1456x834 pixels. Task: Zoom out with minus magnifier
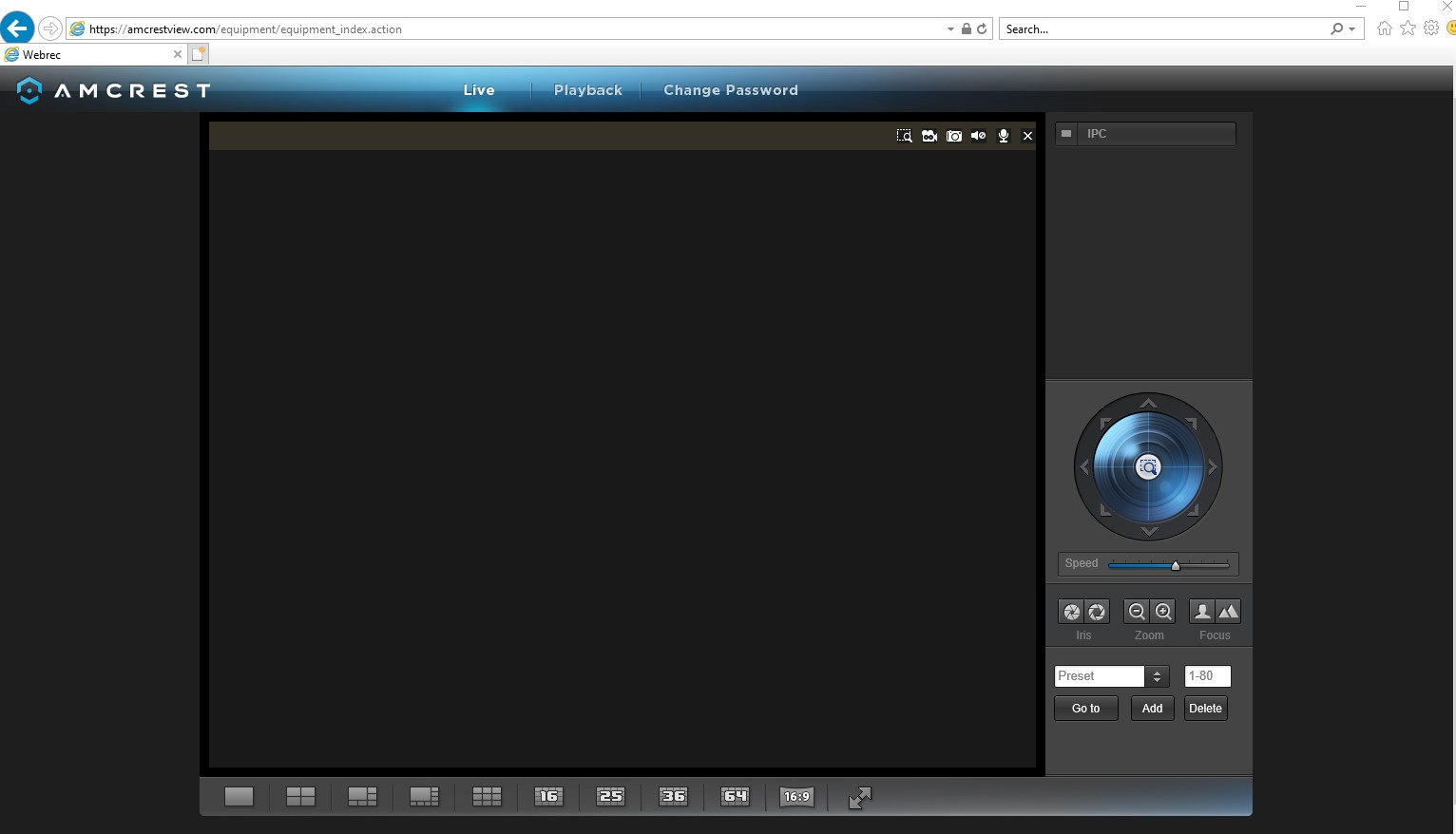[1137, 612]
